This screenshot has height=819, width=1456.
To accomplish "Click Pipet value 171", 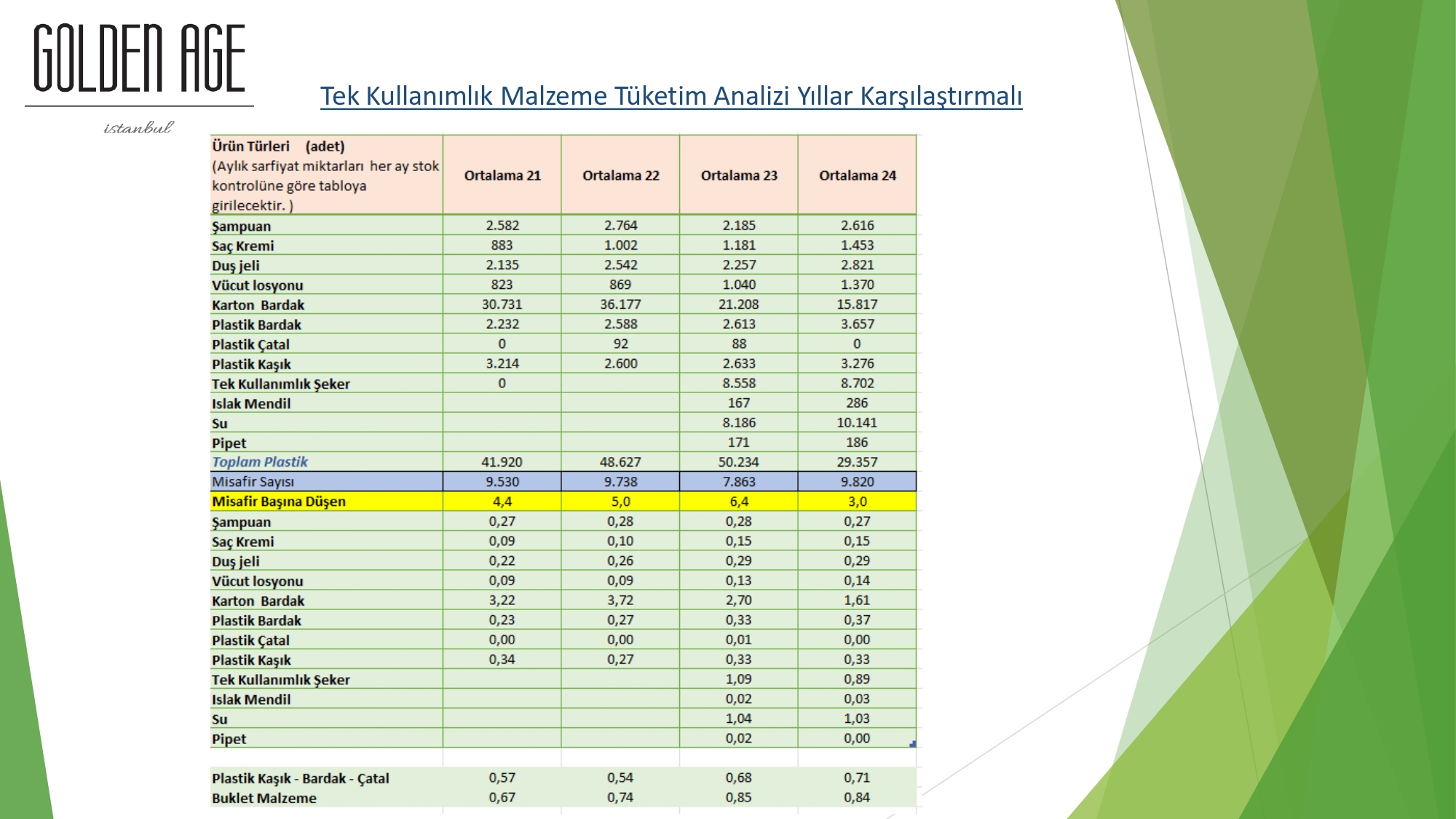I will point(739,442).
